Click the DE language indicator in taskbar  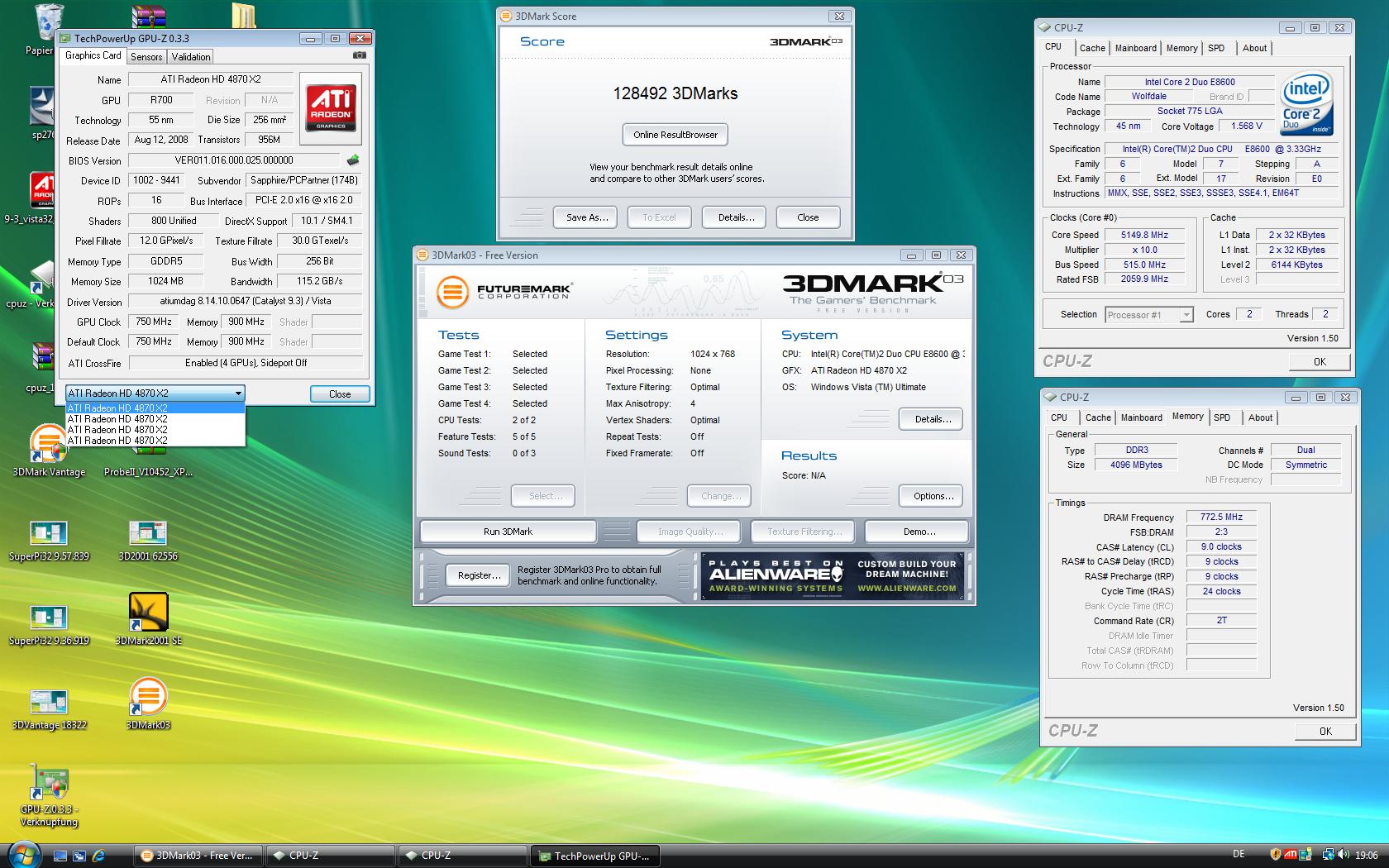coord(1239,855)
